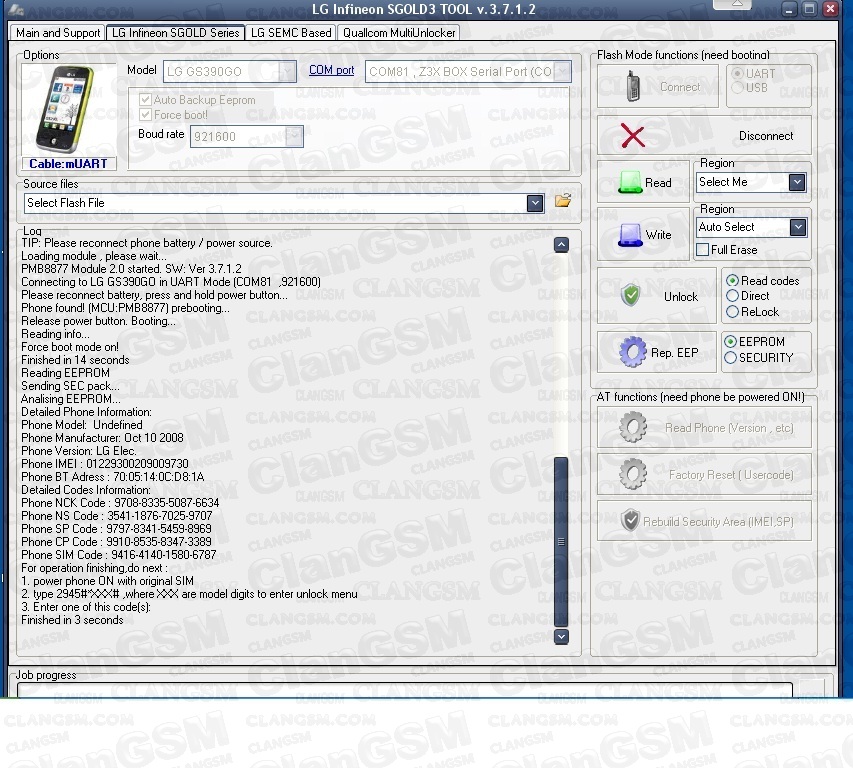853x768 pixels.
Task: Click the Connect button label
Action: point(680,87)
